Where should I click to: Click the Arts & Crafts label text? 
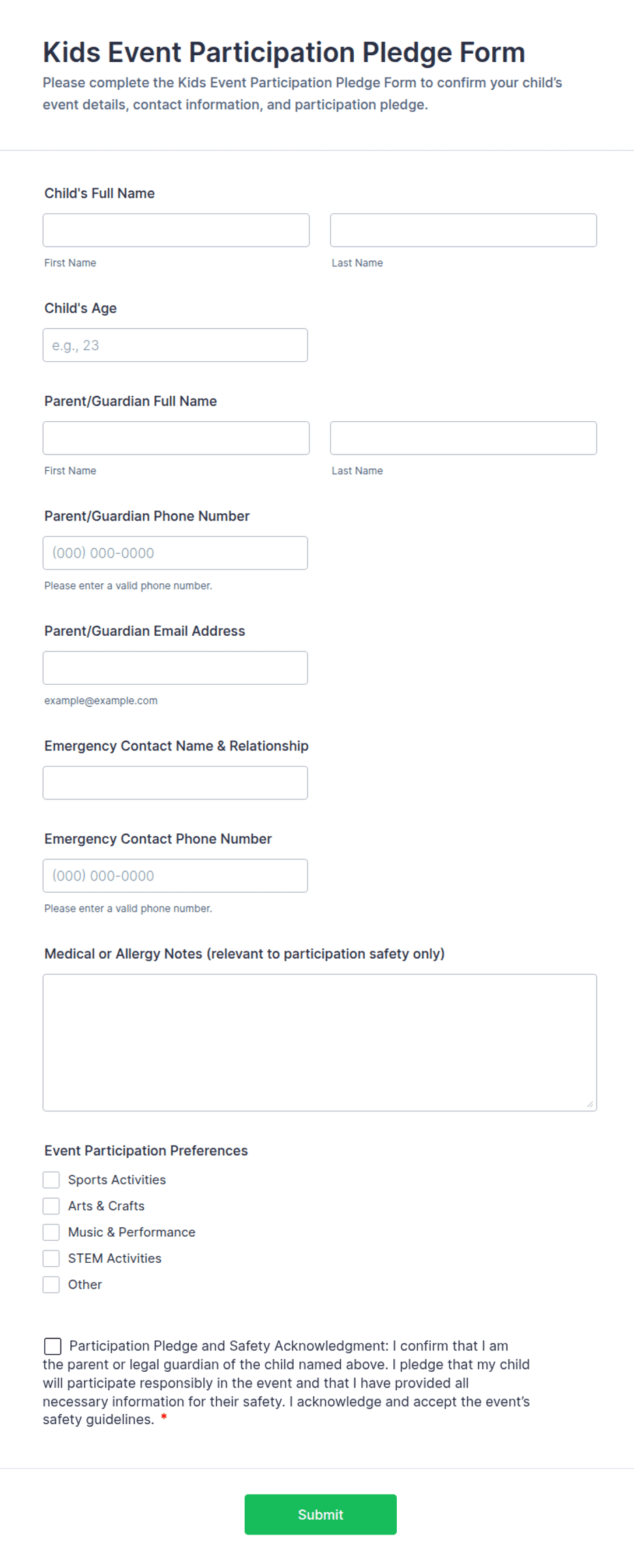coord(106,1206)
